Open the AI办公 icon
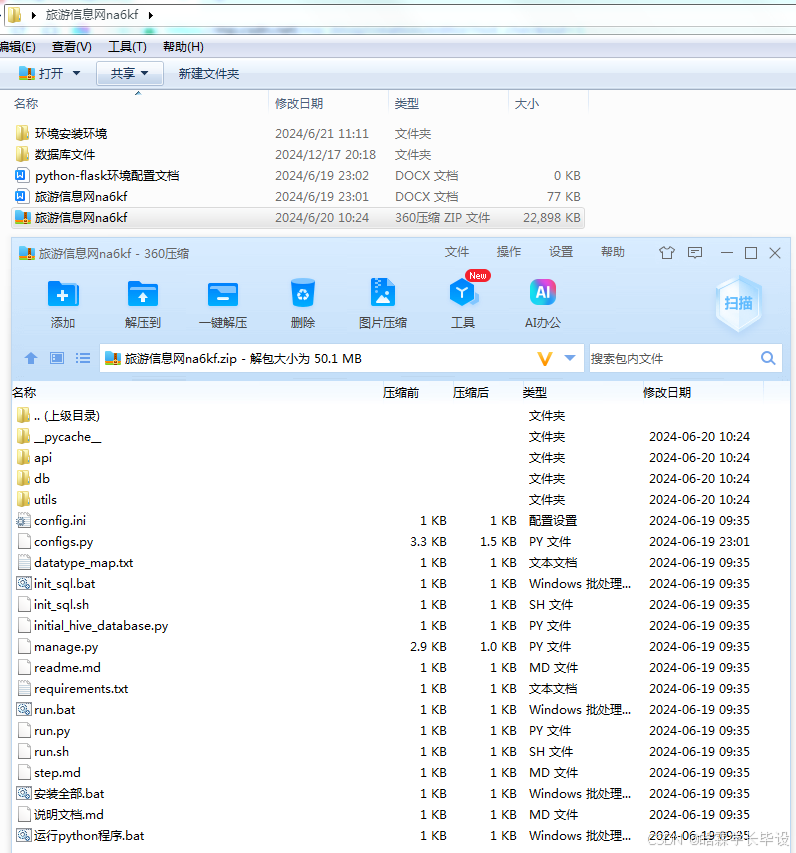This screenshot has height=853, width=796. tap(542, 293)
